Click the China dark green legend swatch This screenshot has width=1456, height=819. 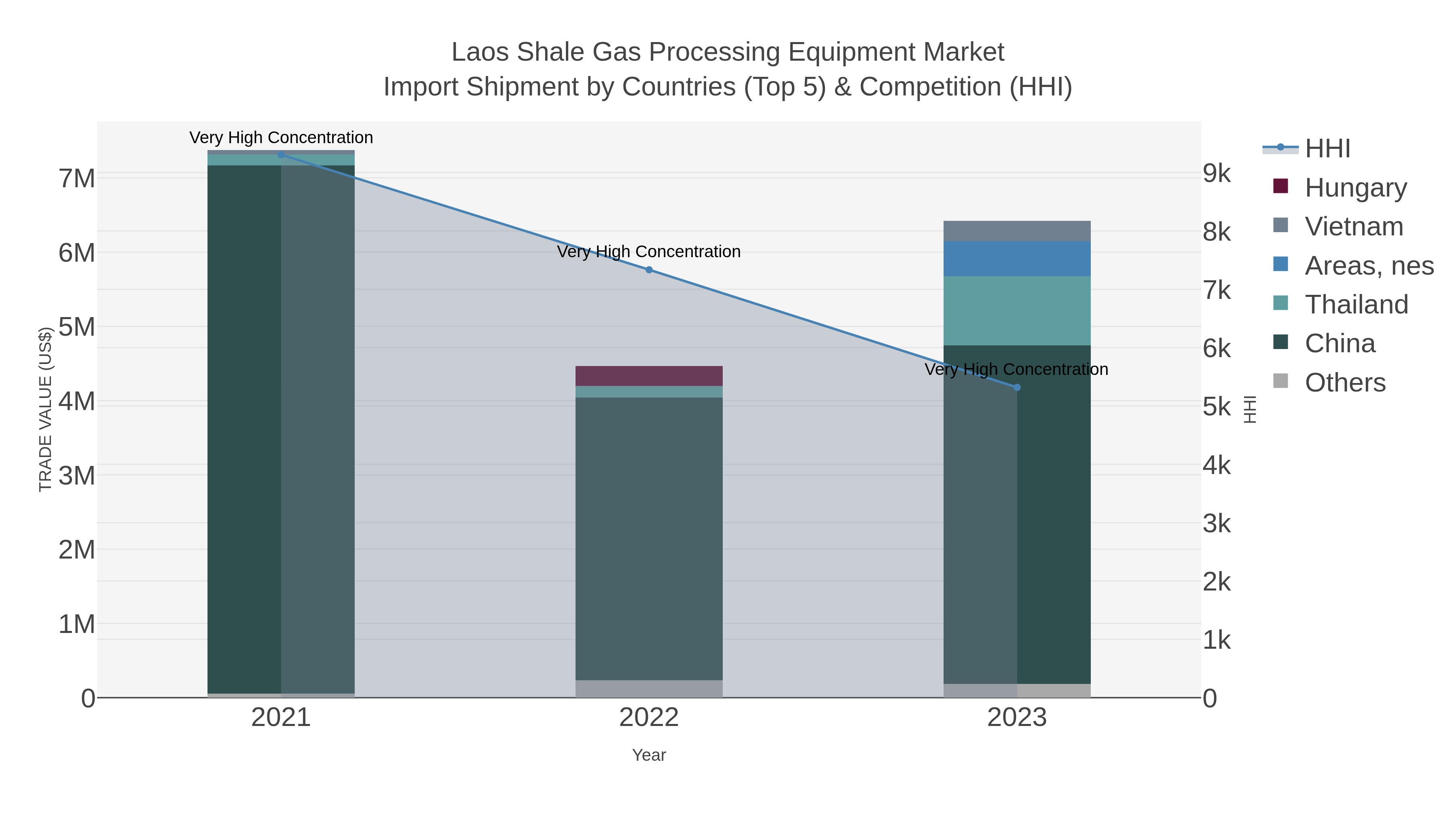(x=1281, y=342)
